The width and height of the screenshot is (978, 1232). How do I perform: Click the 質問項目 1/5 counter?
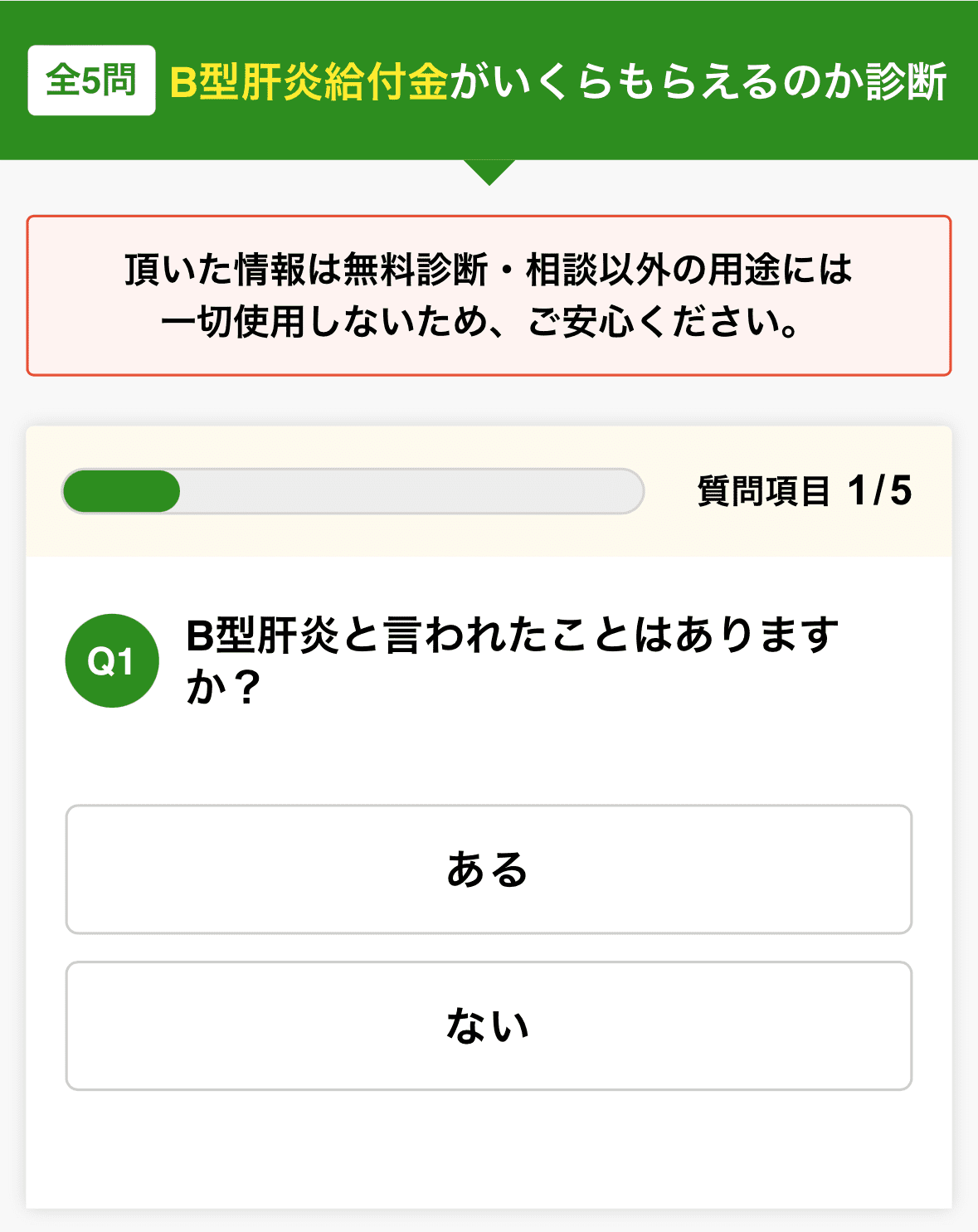tap(805, 491)
